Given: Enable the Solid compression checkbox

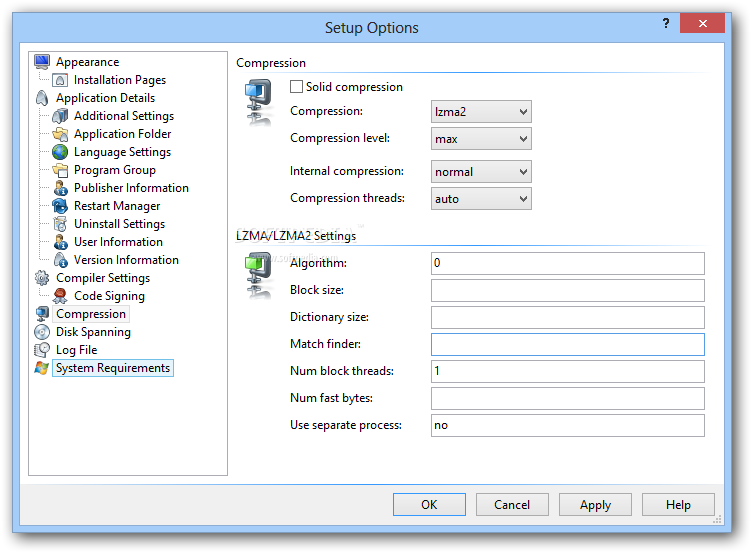Looking at the screenshot, I should pos(296,87).
